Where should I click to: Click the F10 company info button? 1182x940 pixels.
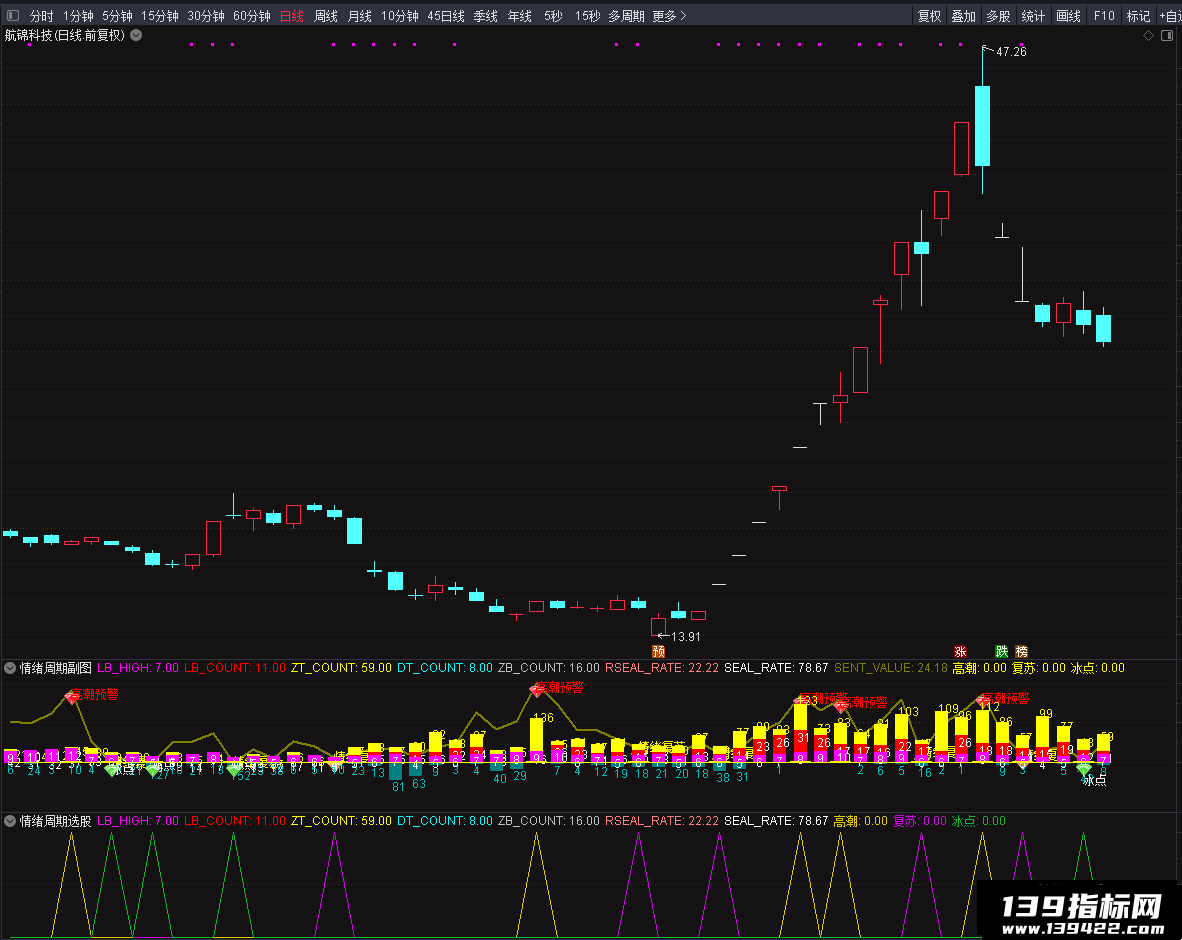(1104, 16)
